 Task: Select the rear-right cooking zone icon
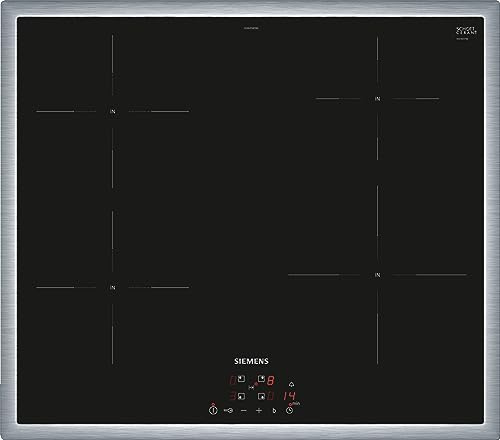[262, 379]
